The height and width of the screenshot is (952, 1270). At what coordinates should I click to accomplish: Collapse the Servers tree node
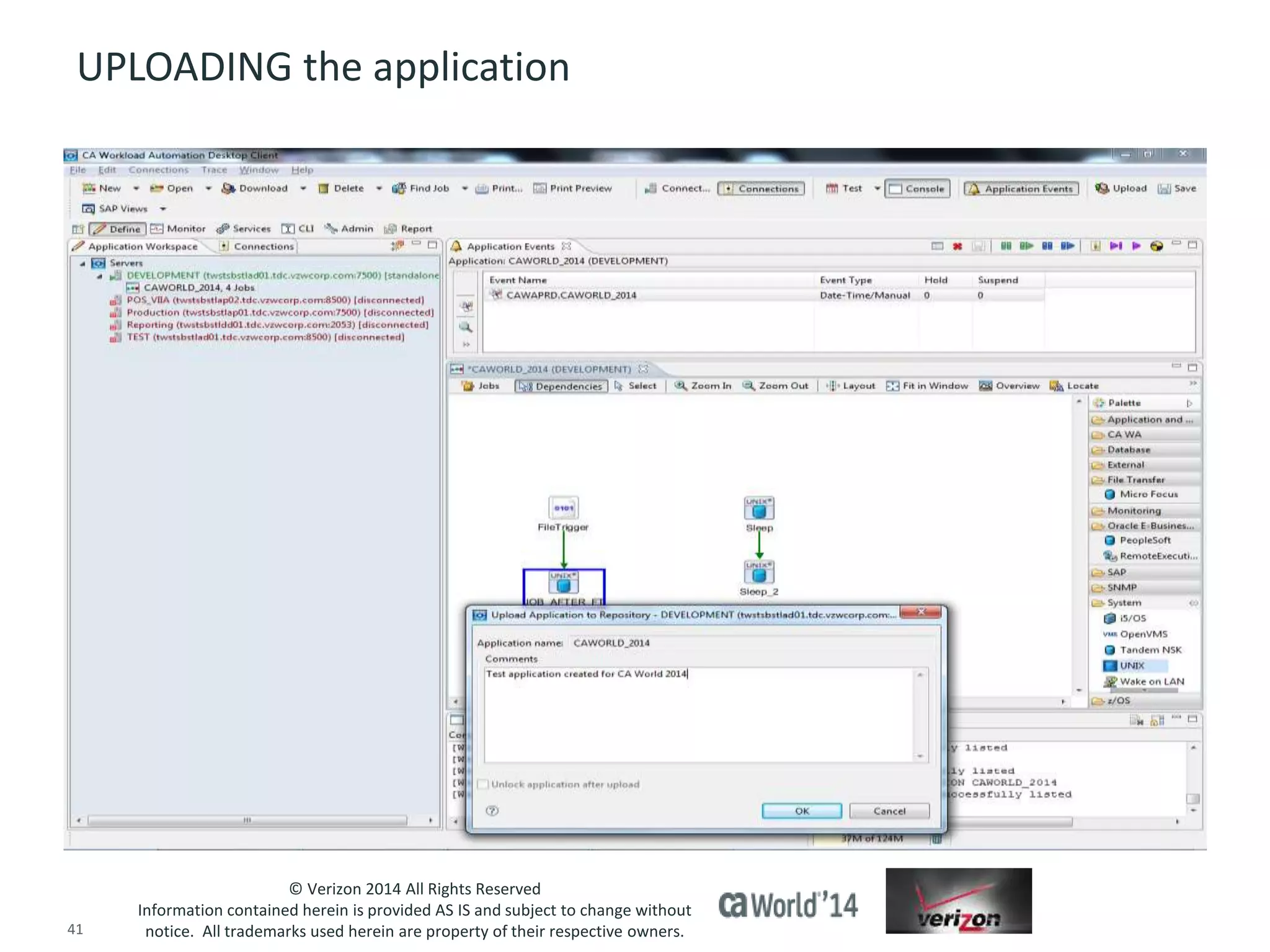tap(82, 263)
